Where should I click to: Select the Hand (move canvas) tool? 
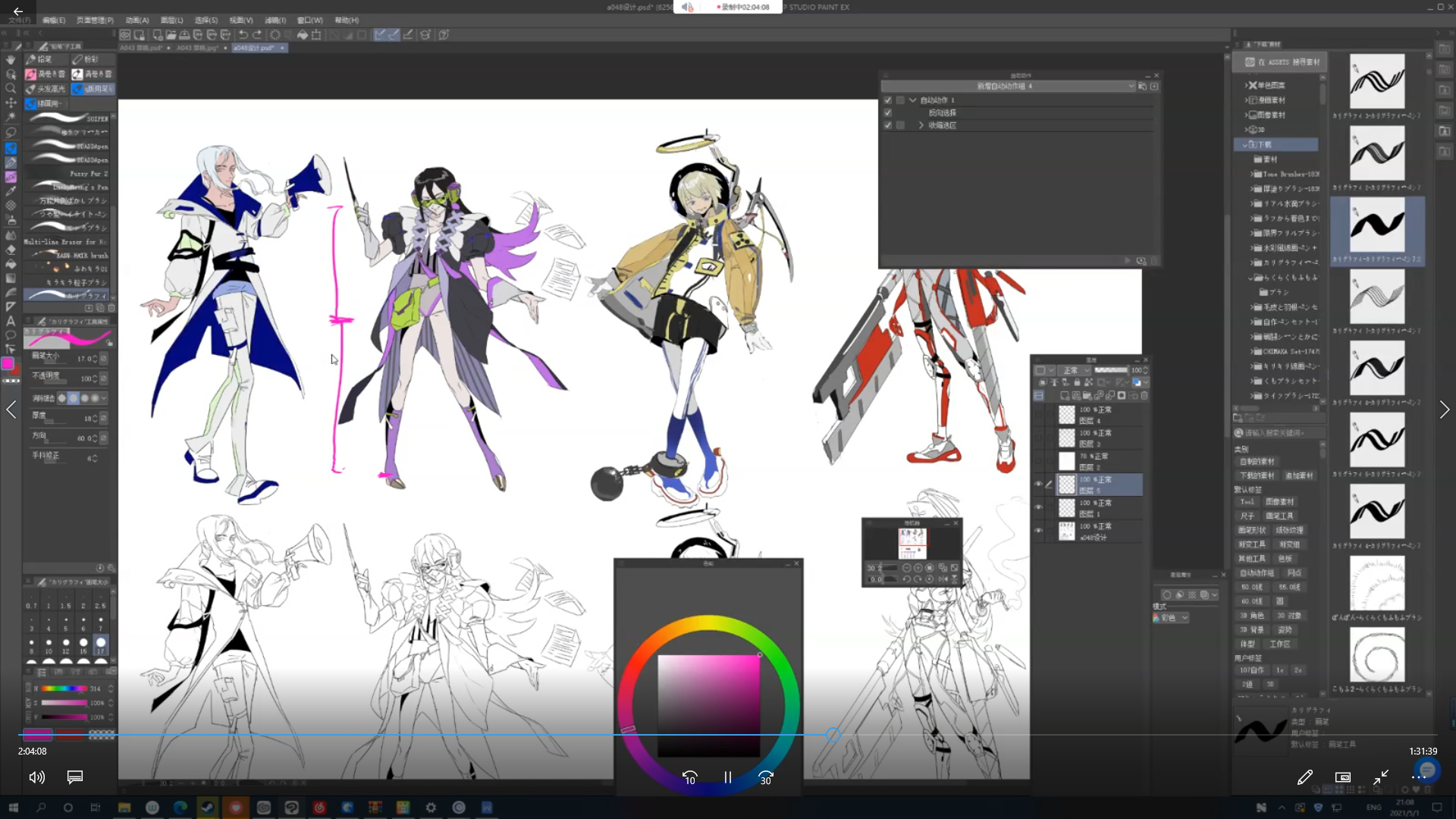point(11,59)
